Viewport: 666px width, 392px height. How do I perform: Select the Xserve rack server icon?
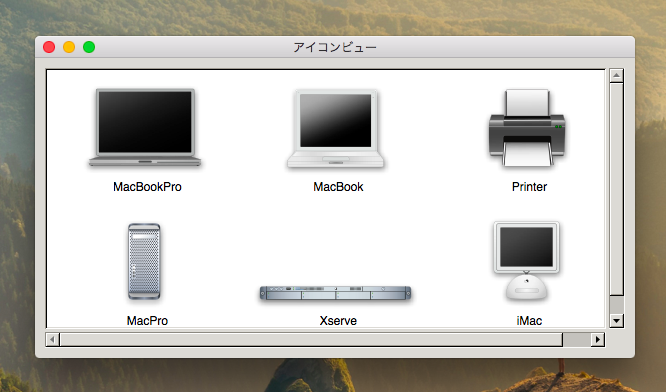[336, 293]
